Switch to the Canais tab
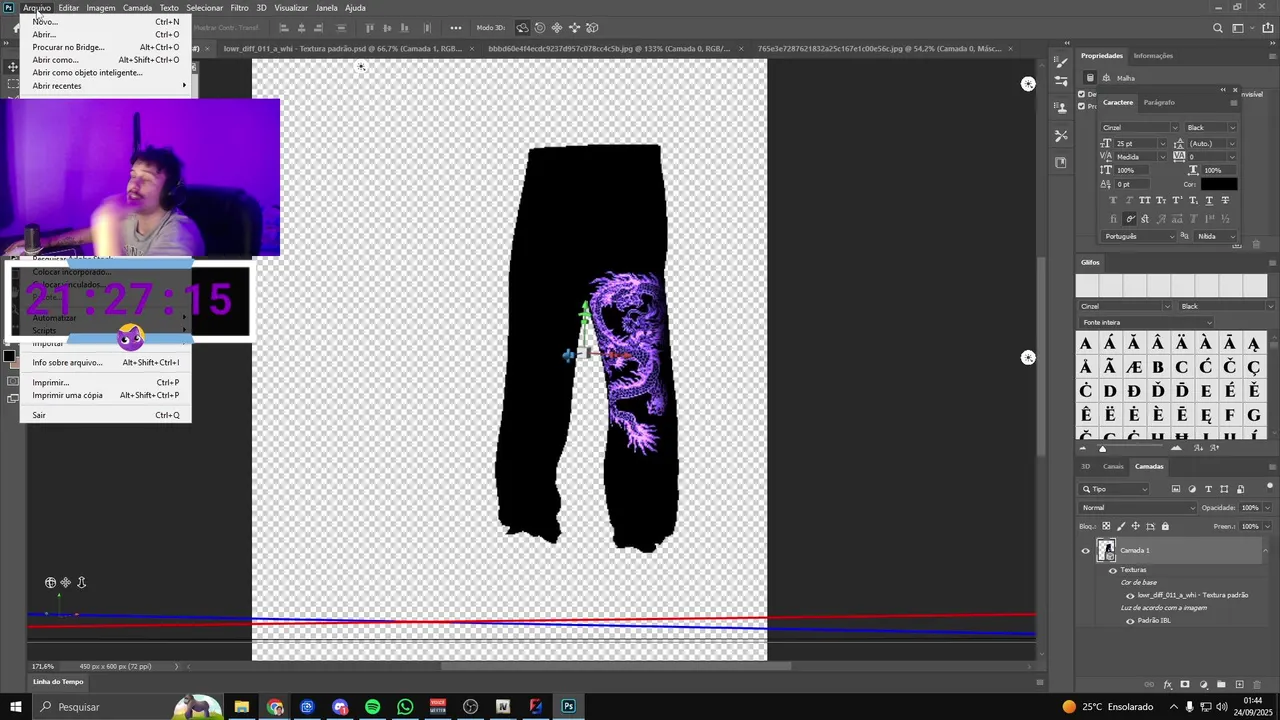 pos(1113,466)
